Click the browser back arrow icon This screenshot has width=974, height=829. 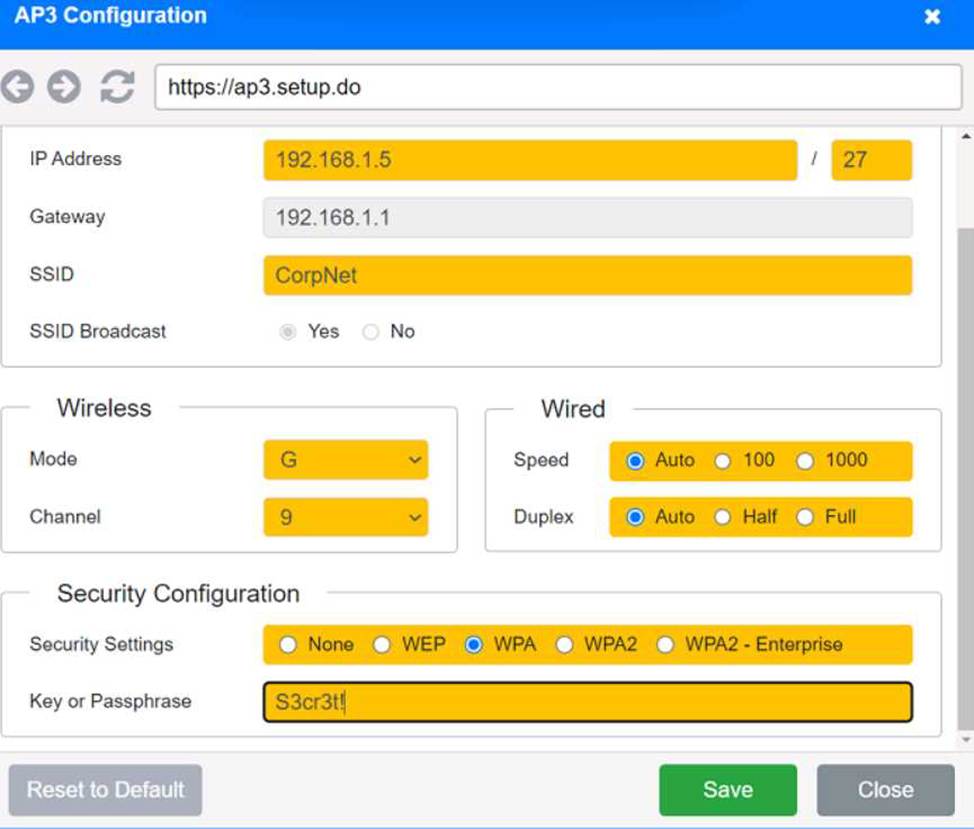[x=17, y=87]
